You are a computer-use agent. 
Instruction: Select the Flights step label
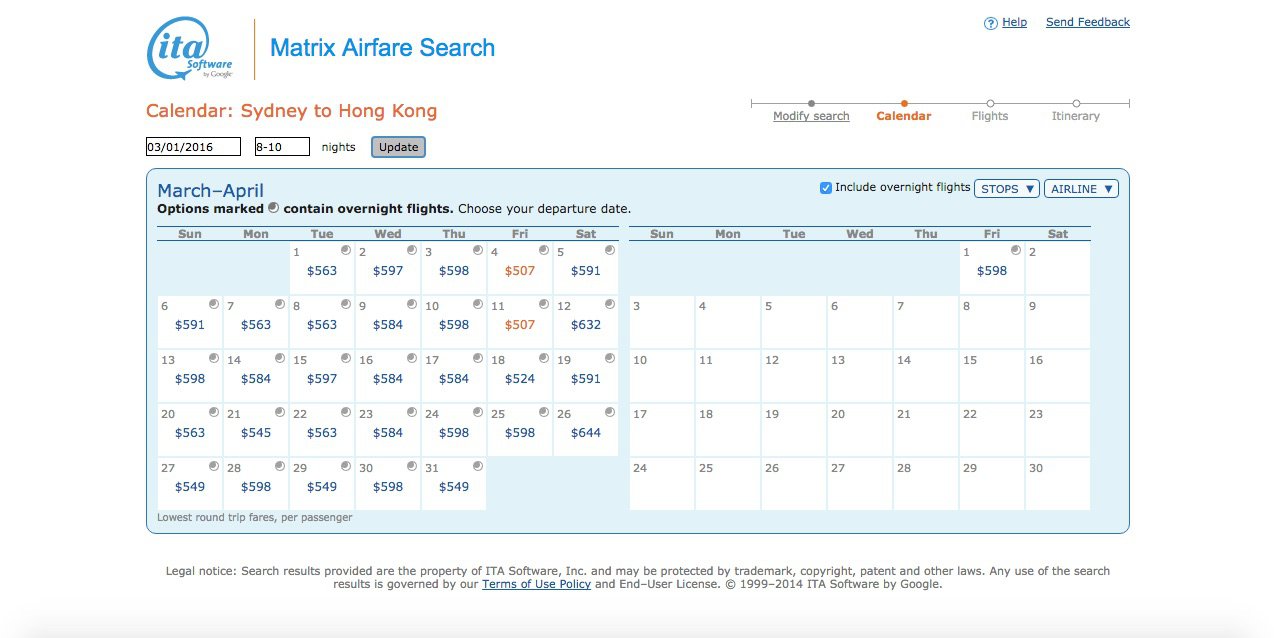pyautogui.click(x=990, y=116)
